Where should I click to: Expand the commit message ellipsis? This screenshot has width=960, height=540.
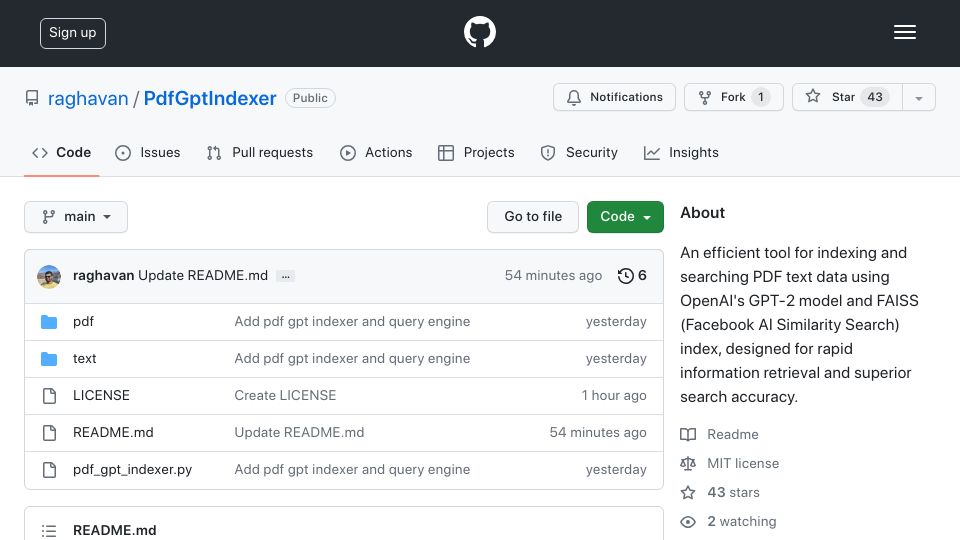(285, 276)
